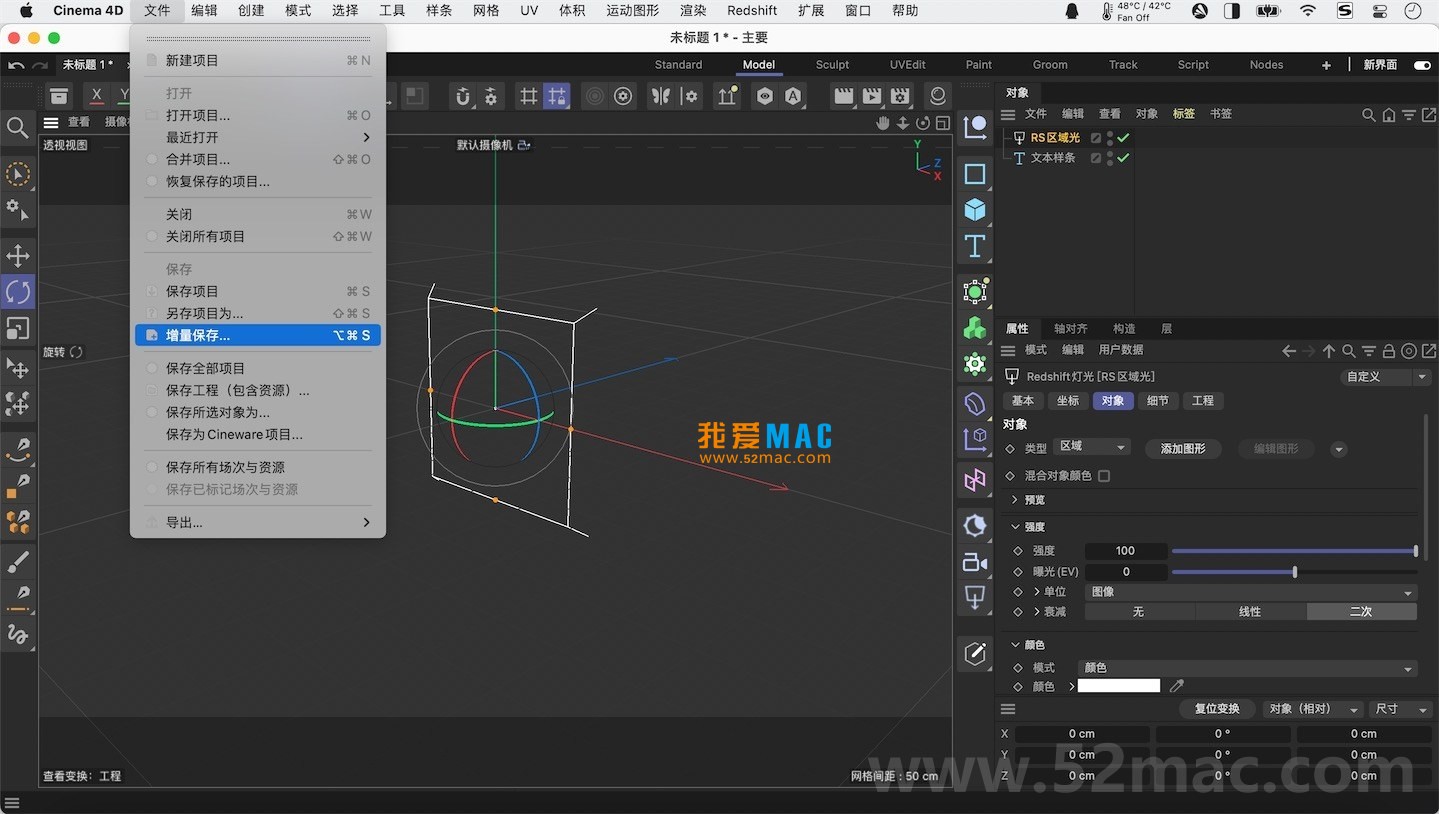Click the hexagon eye display filter icon

click(x=765, y=96)
